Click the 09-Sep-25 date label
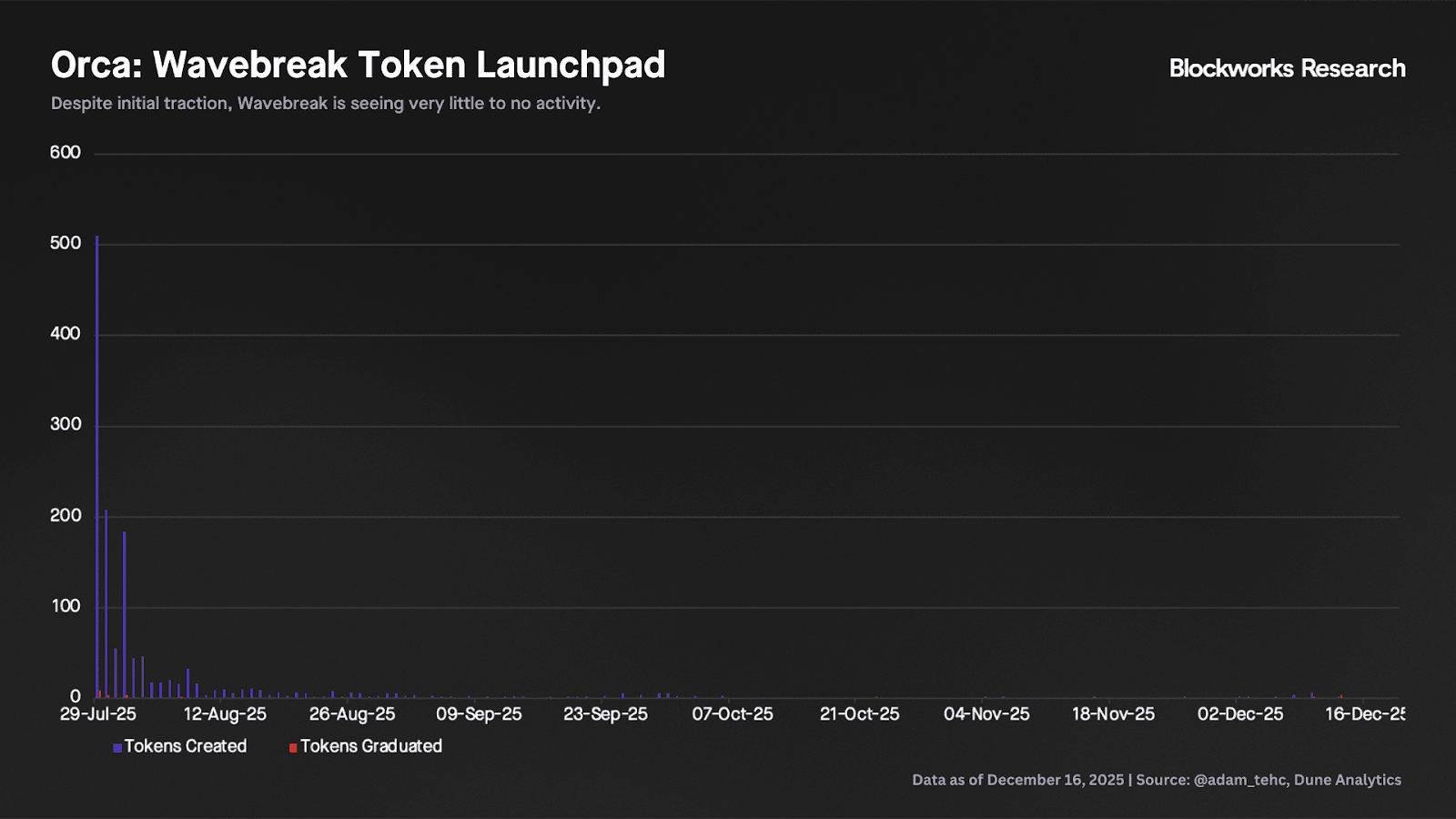 click(479, 714)
